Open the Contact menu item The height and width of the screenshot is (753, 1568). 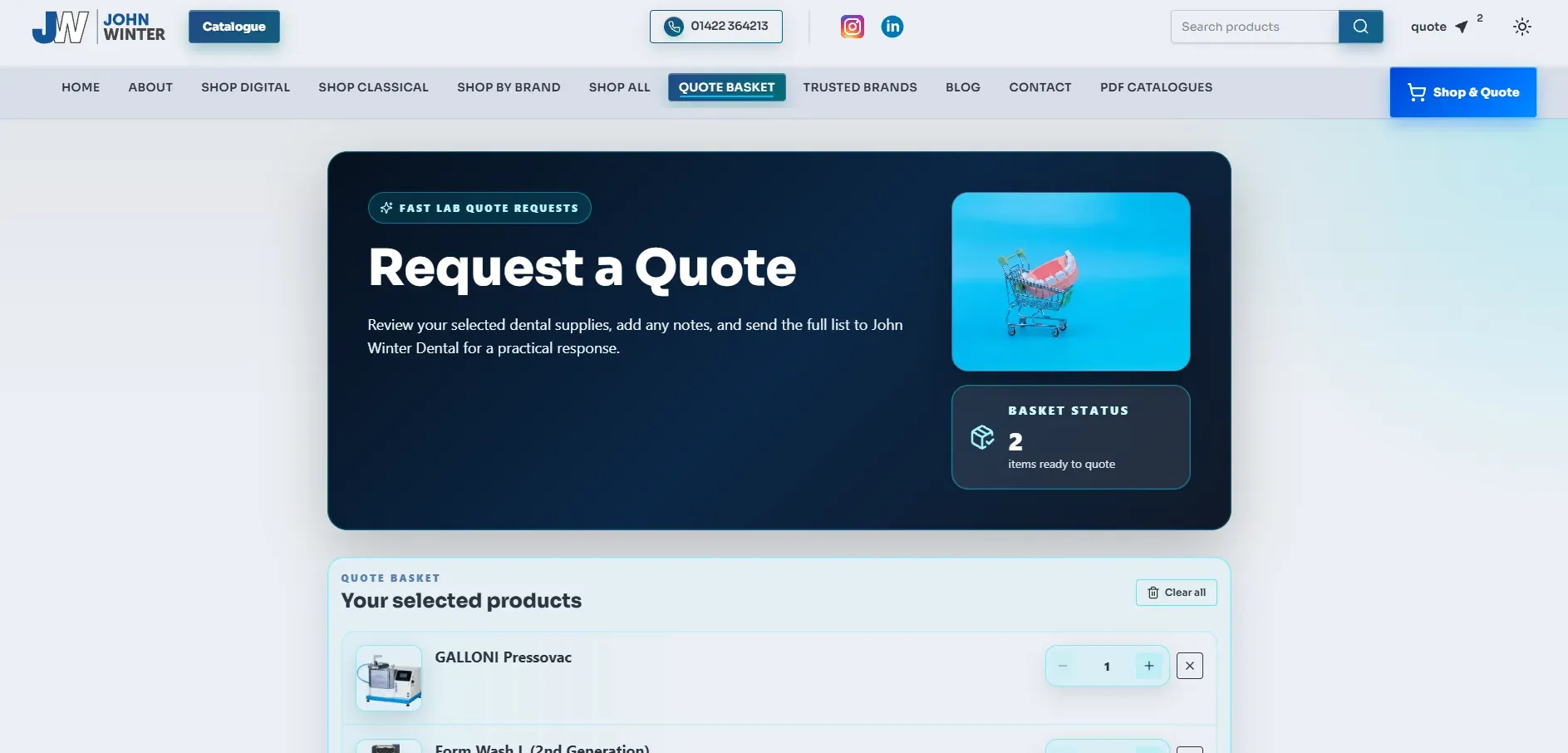(x=1040, y=87)
